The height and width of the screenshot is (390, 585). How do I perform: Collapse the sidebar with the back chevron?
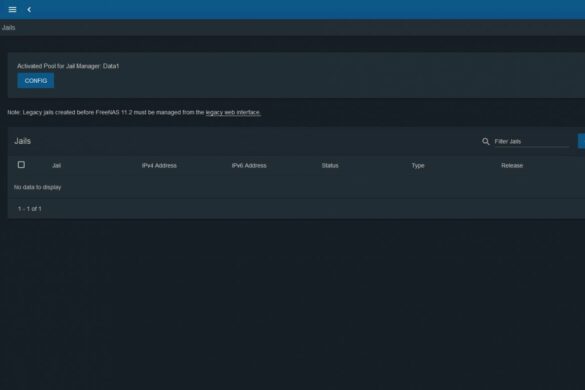[29, 10]
